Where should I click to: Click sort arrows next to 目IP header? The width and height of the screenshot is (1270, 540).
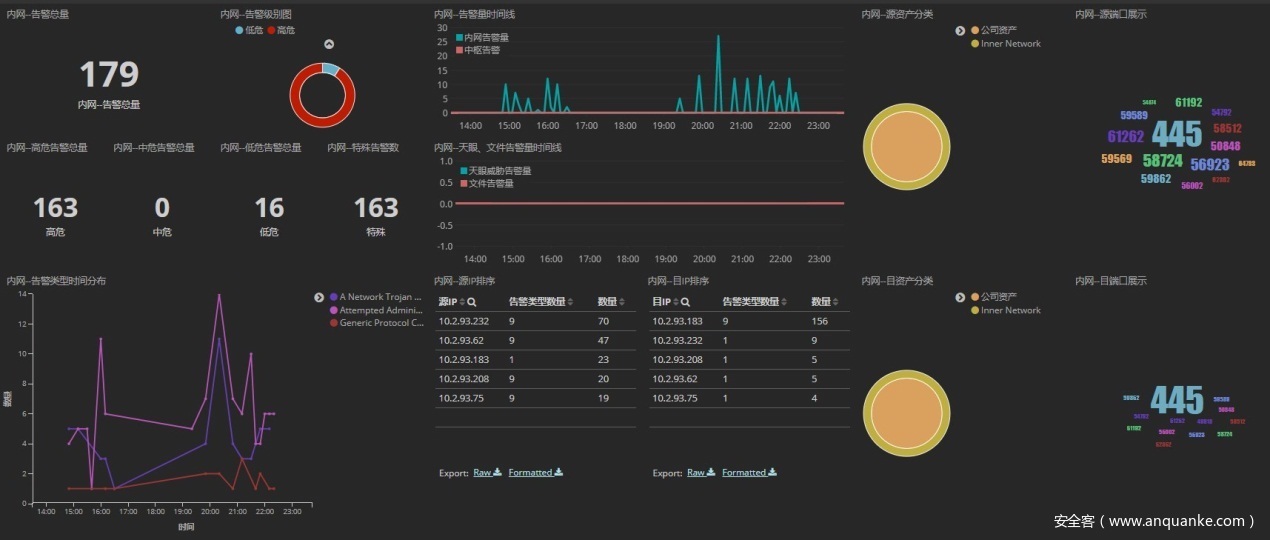click(676, 301)
